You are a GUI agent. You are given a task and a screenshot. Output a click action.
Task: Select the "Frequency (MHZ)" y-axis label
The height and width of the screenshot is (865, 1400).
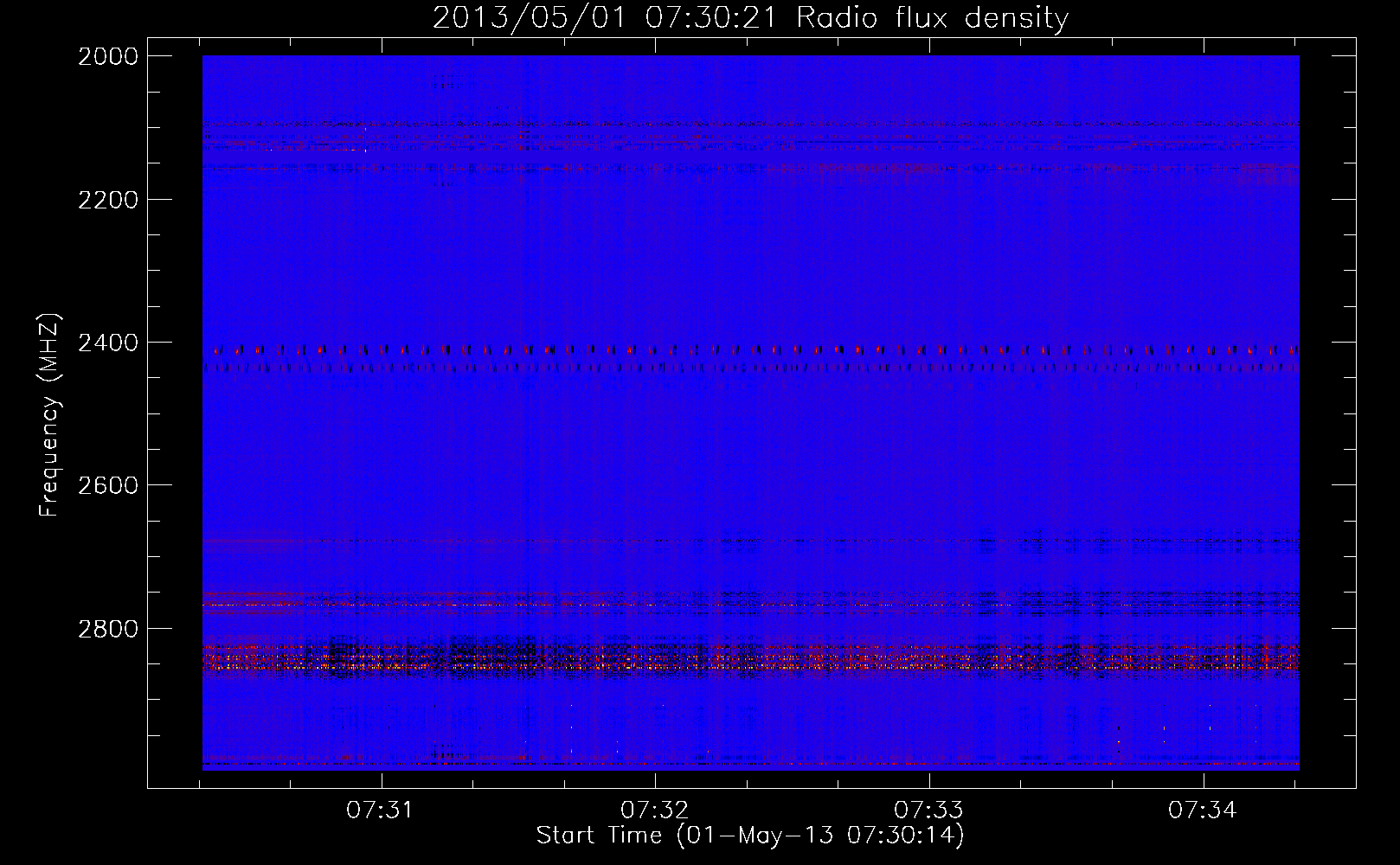(x=50, y=415)
